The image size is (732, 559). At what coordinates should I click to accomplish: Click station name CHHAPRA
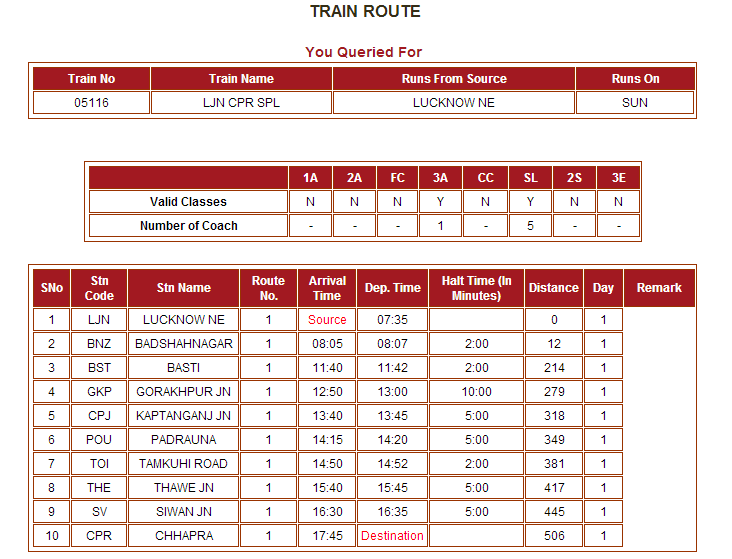pyautogui.click(x=183, y=536)
